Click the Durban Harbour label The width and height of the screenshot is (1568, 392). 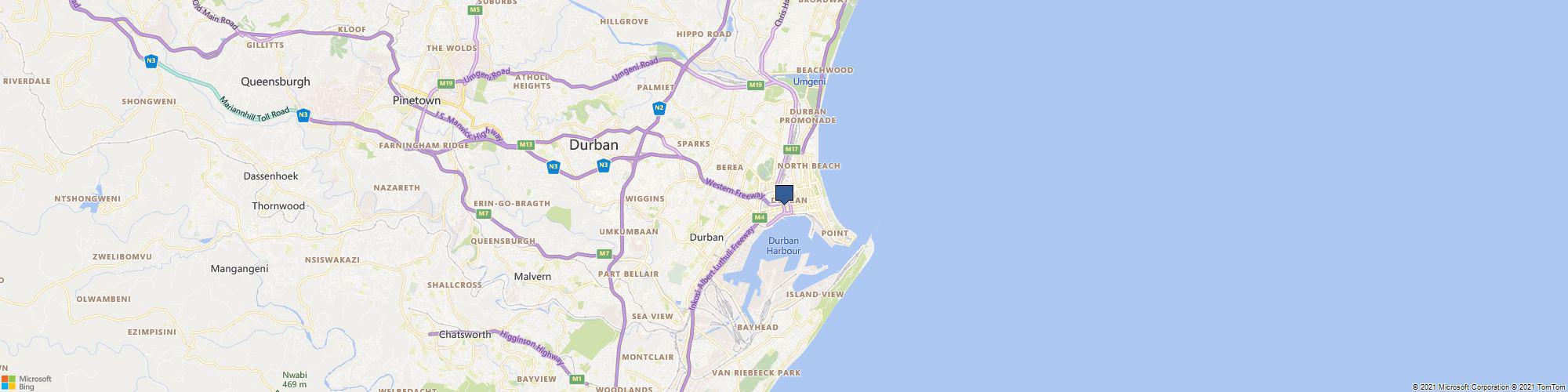783,245
